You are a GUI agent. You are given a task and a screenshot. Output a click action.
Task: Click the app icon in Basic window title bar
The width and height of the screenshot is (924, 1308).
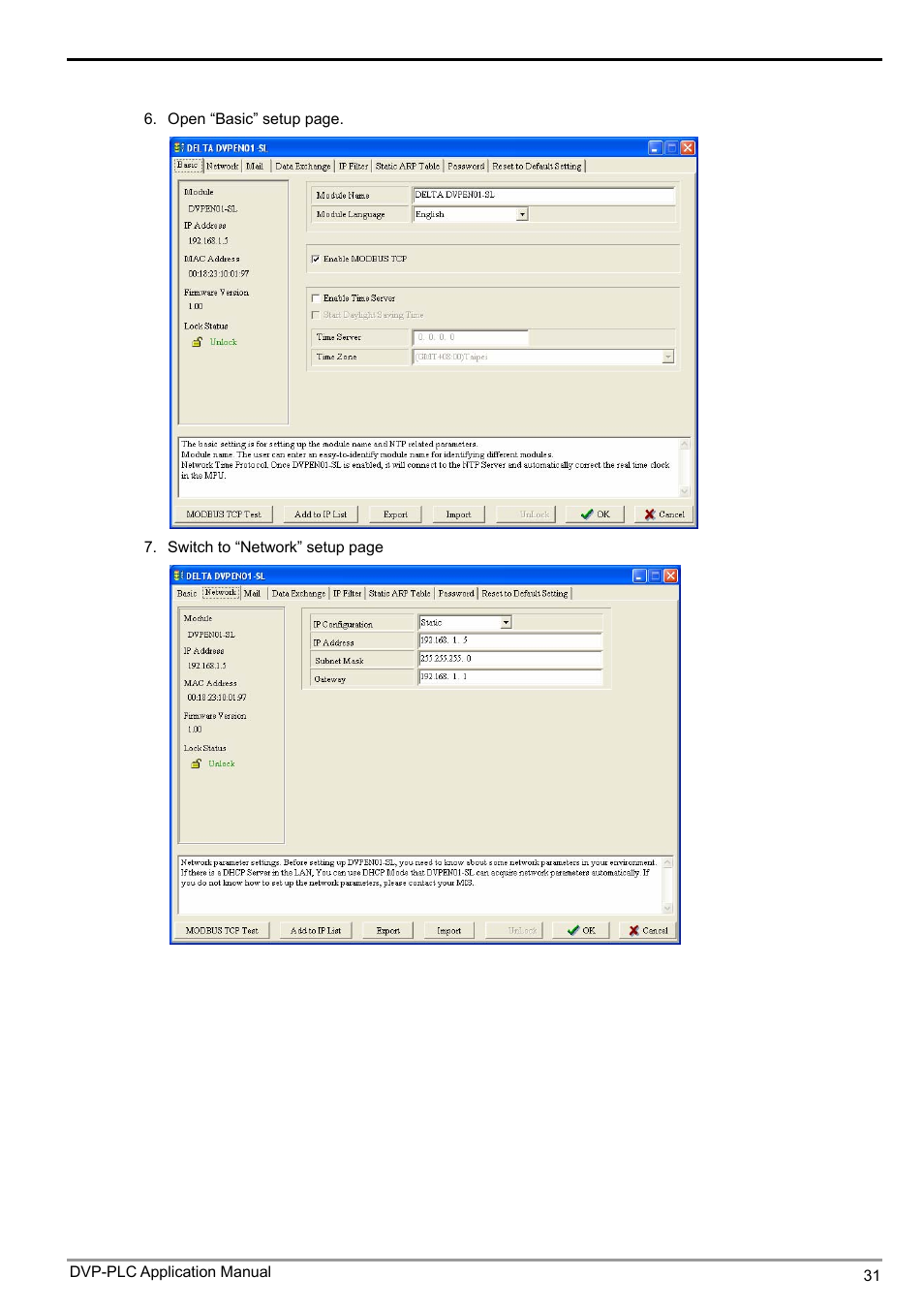coord(179,148)
